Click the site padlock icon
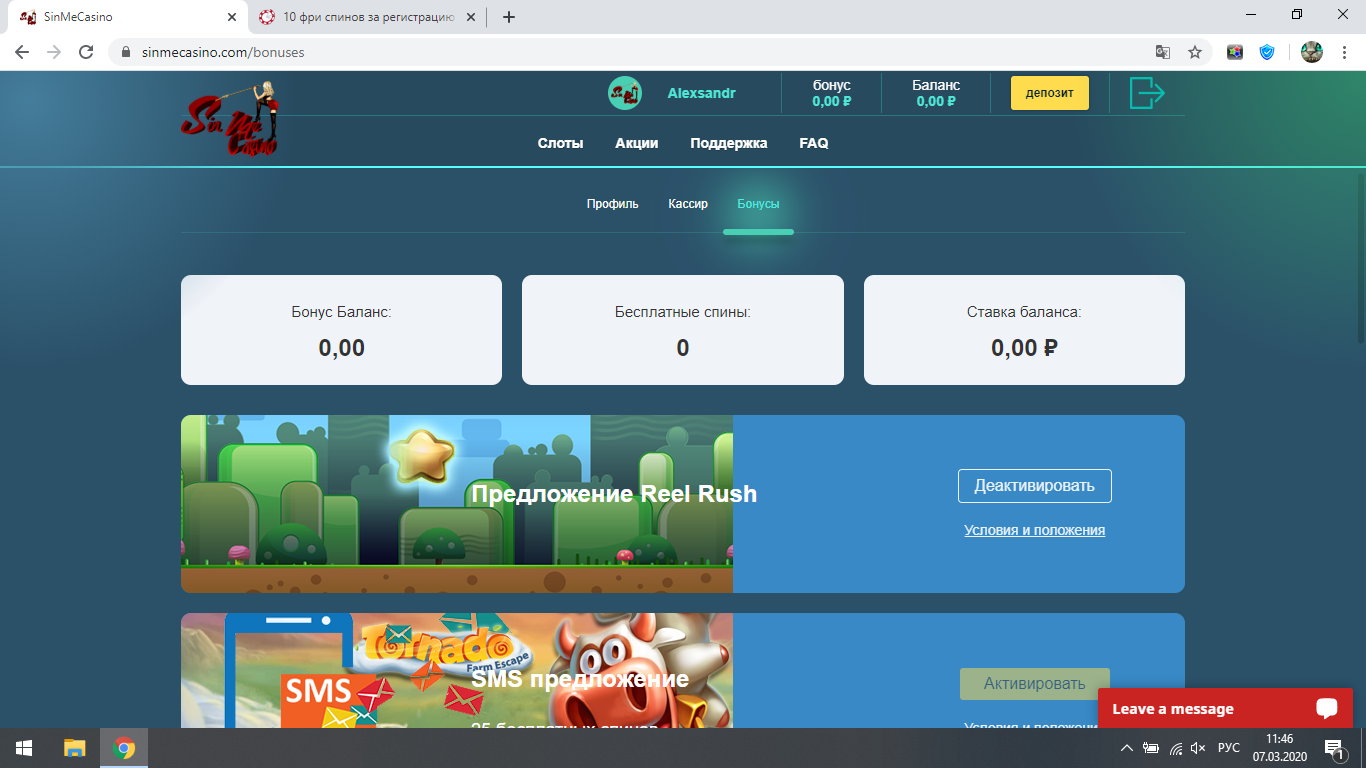This screenshot has height=768, width=1366. tap(126, 52)
